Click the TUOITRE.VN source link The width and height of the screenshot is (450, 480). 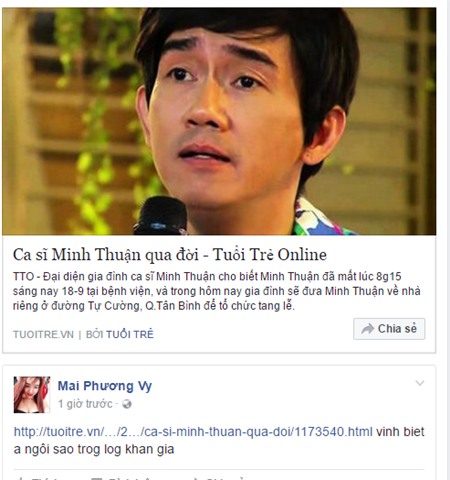43,334
